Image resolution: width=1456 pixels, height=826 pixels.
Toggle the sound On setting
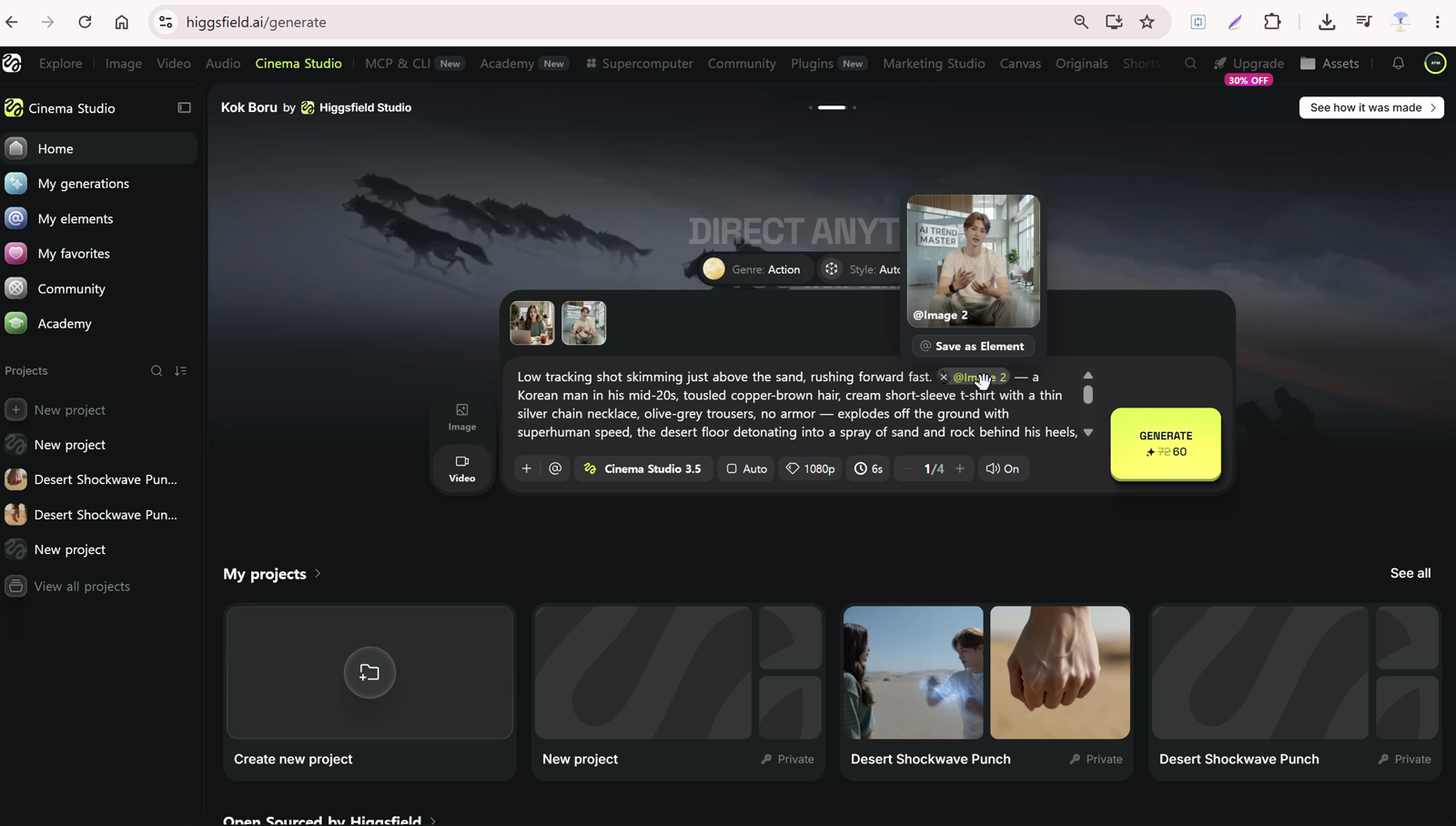[x=1002, y=468]
